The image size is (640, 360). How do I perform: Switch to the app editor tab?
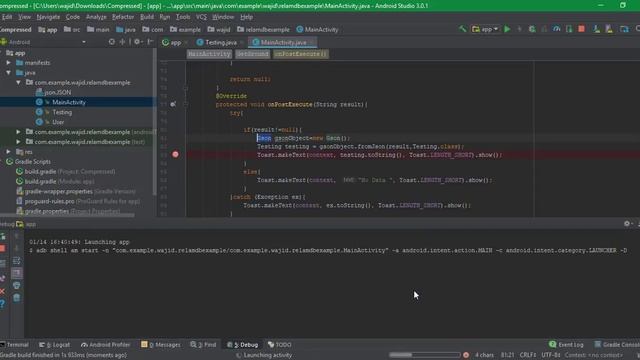point(175,42)
